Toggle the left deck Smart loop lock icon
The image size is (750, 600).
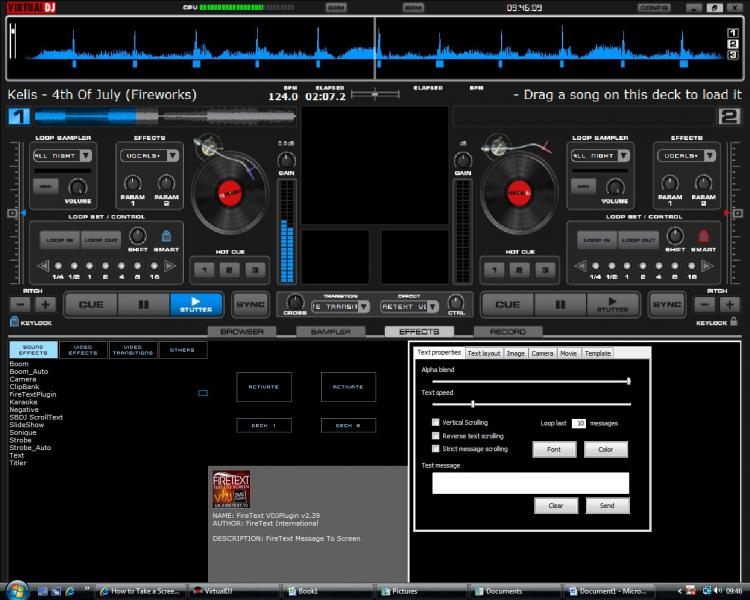pos(167,236)
